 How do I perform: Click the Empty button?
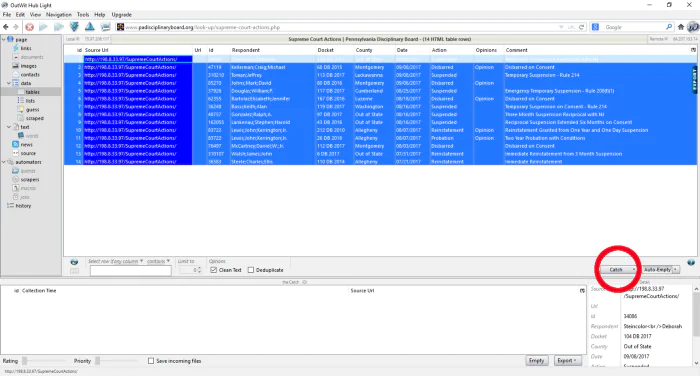536,361
